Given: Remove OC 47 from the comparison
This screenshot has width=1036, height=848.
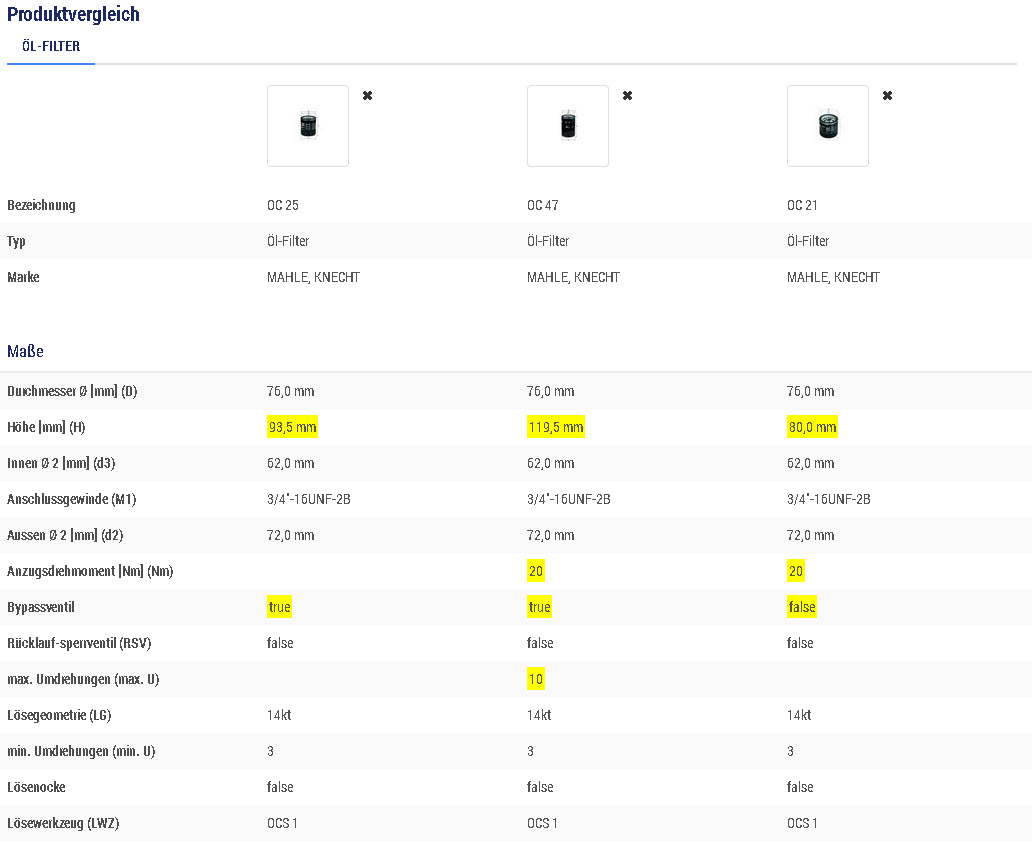Looking at the screenshot, I should 627,96.
